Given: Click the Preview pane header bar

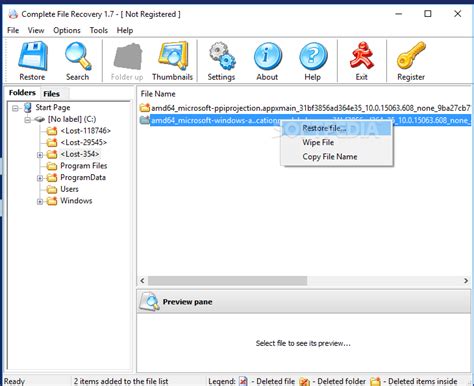Looking at the screenshot, I should tap(304, 301).
